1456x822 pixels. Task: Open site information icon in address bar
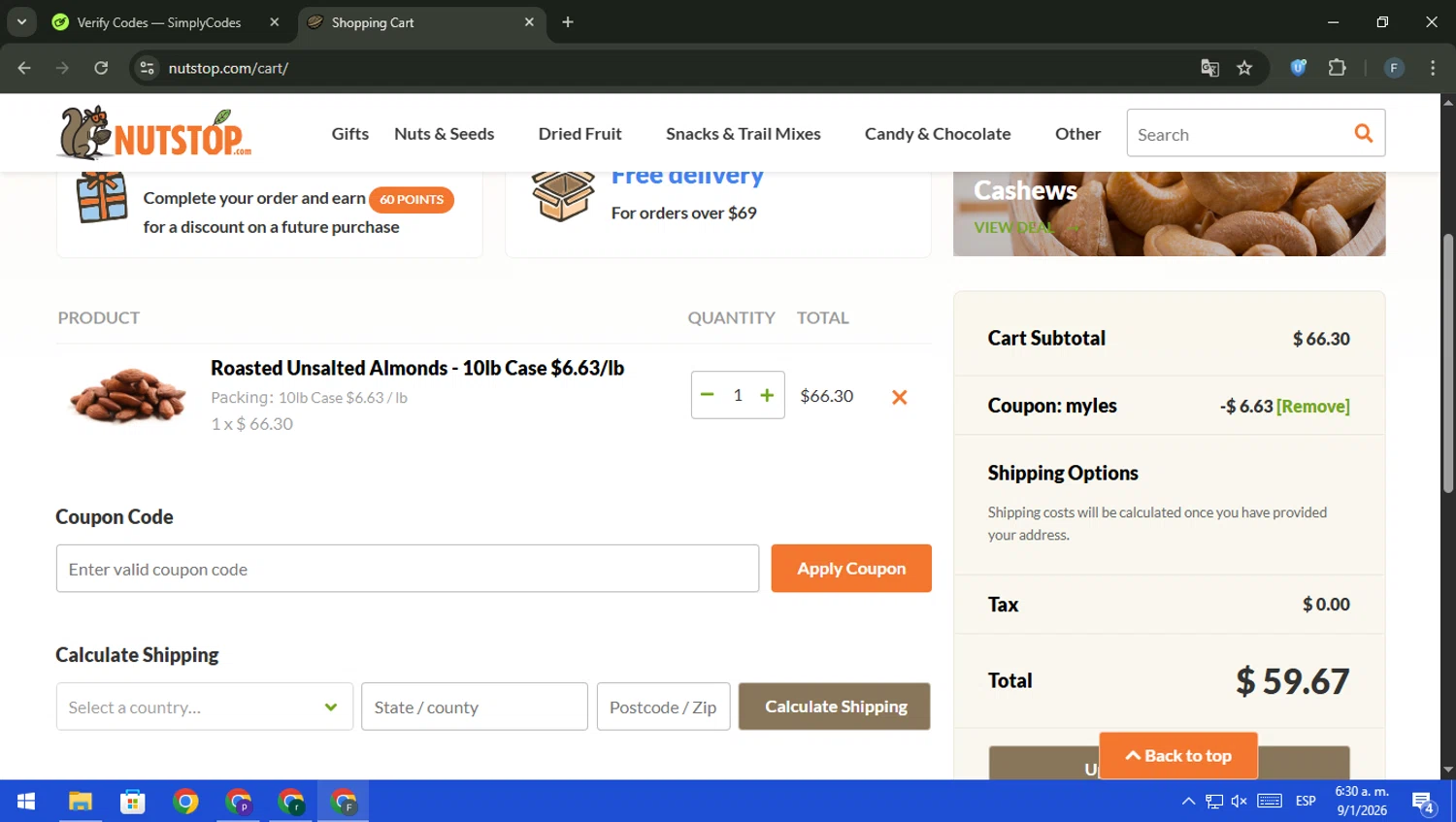(147, 68)
